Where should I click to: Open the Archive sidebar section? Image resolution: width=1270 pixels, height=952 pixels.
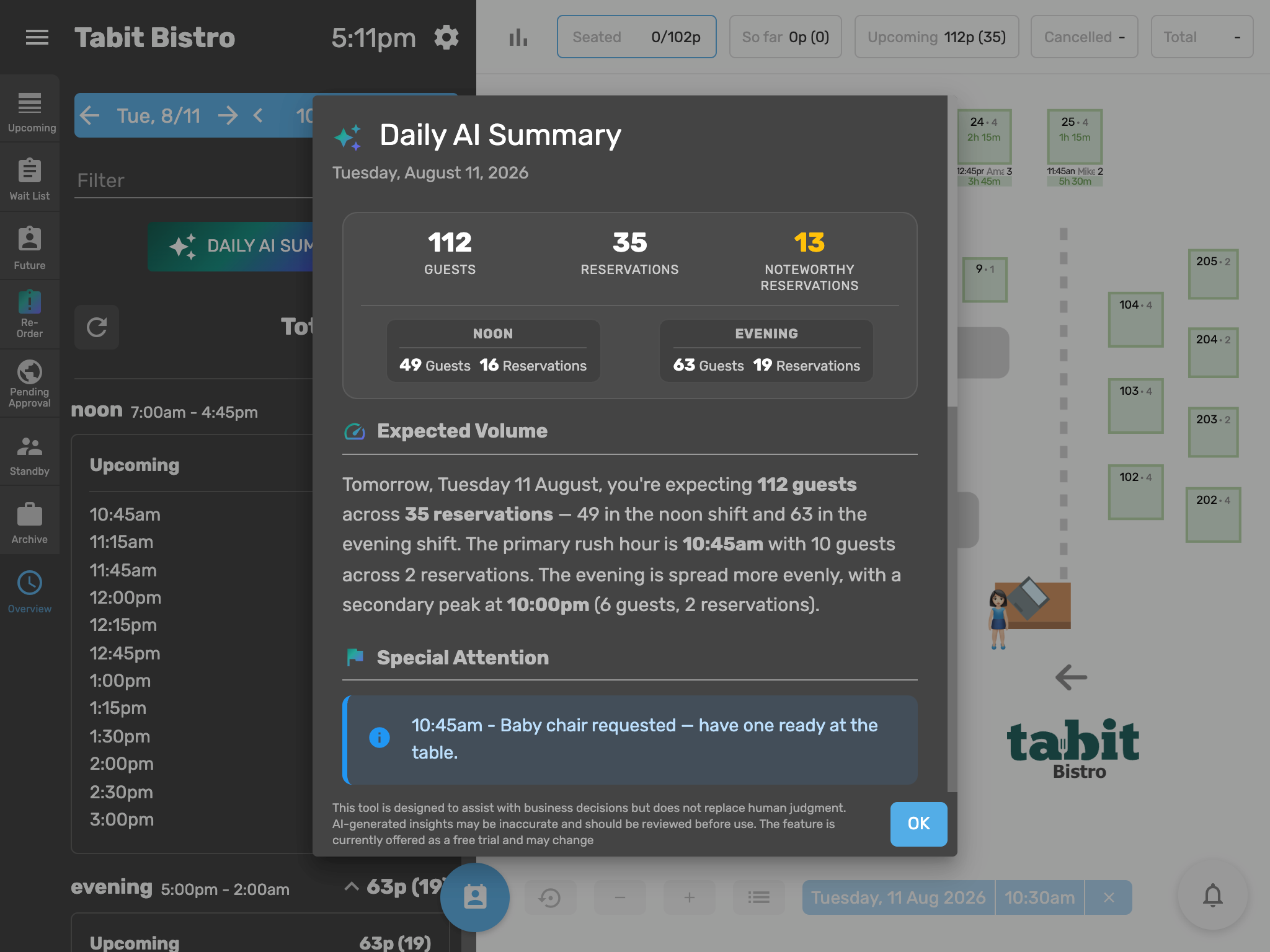pyautogui.click(x=29, y=523)
